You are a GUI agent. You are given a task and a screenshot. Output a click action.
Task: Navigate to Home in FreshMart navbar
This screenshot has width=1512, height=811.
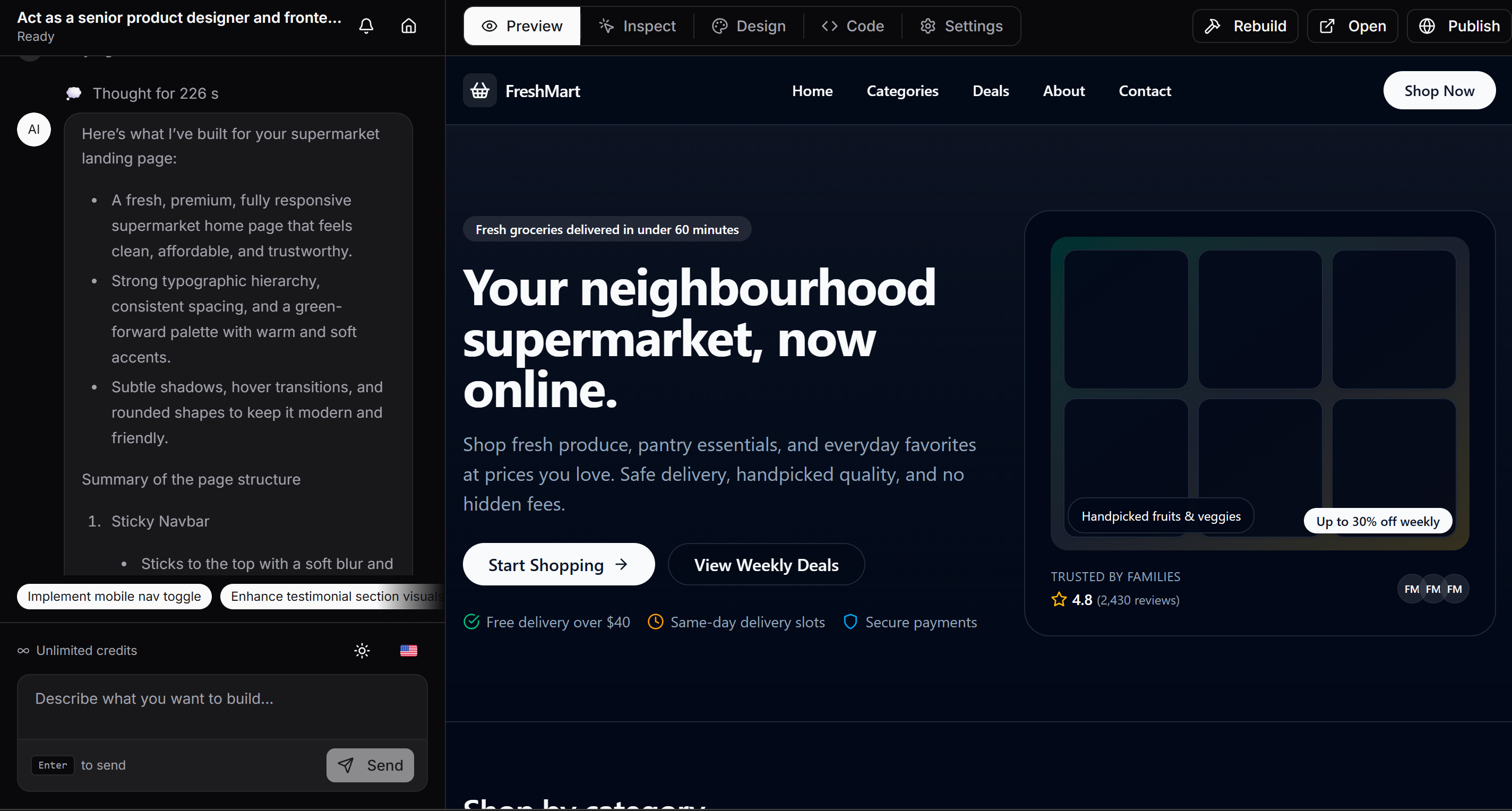[x=812, y=91]
